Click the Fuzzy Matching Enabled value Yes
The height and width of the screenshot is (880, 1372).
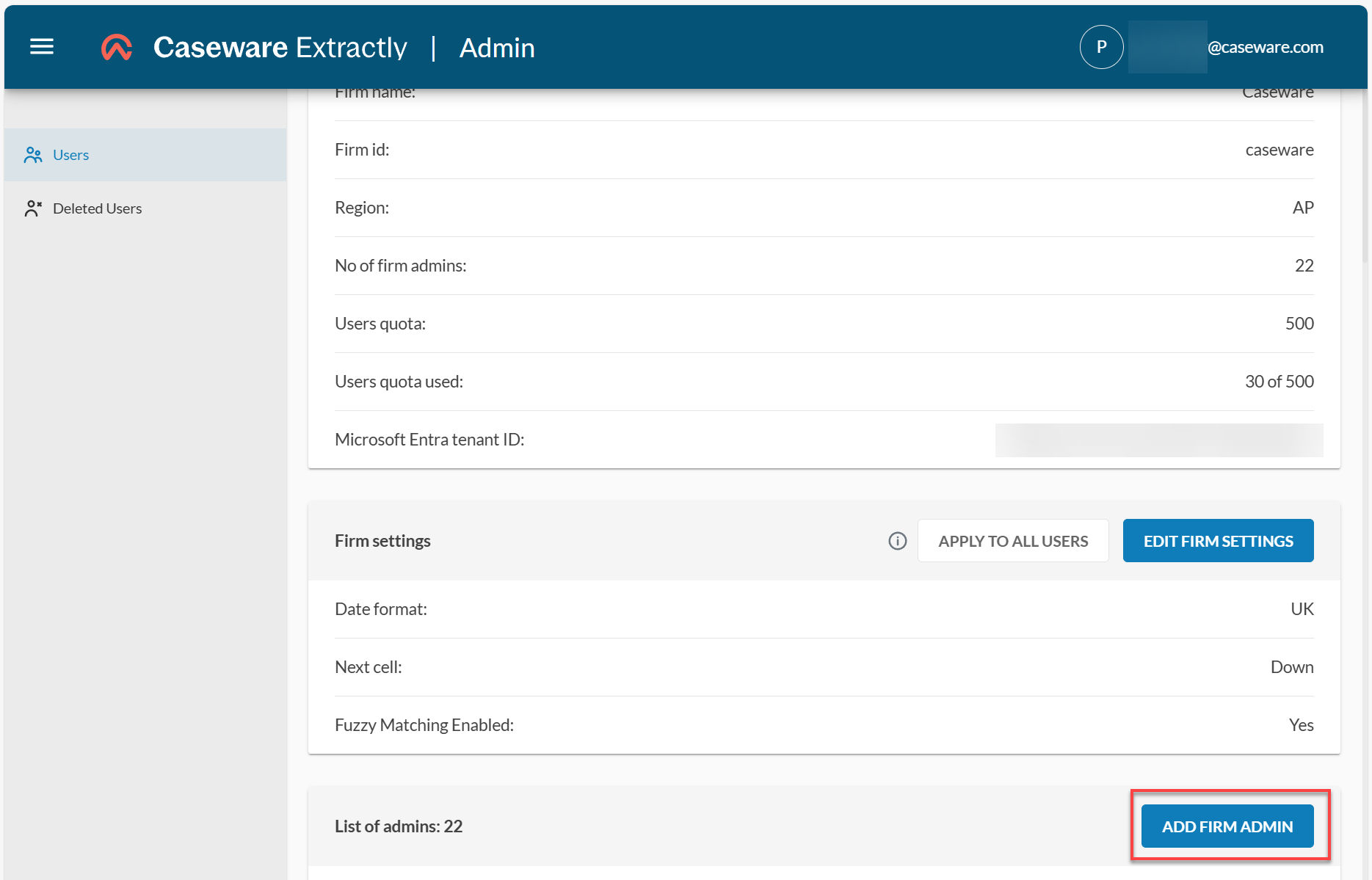click(x=1301, y=724)
